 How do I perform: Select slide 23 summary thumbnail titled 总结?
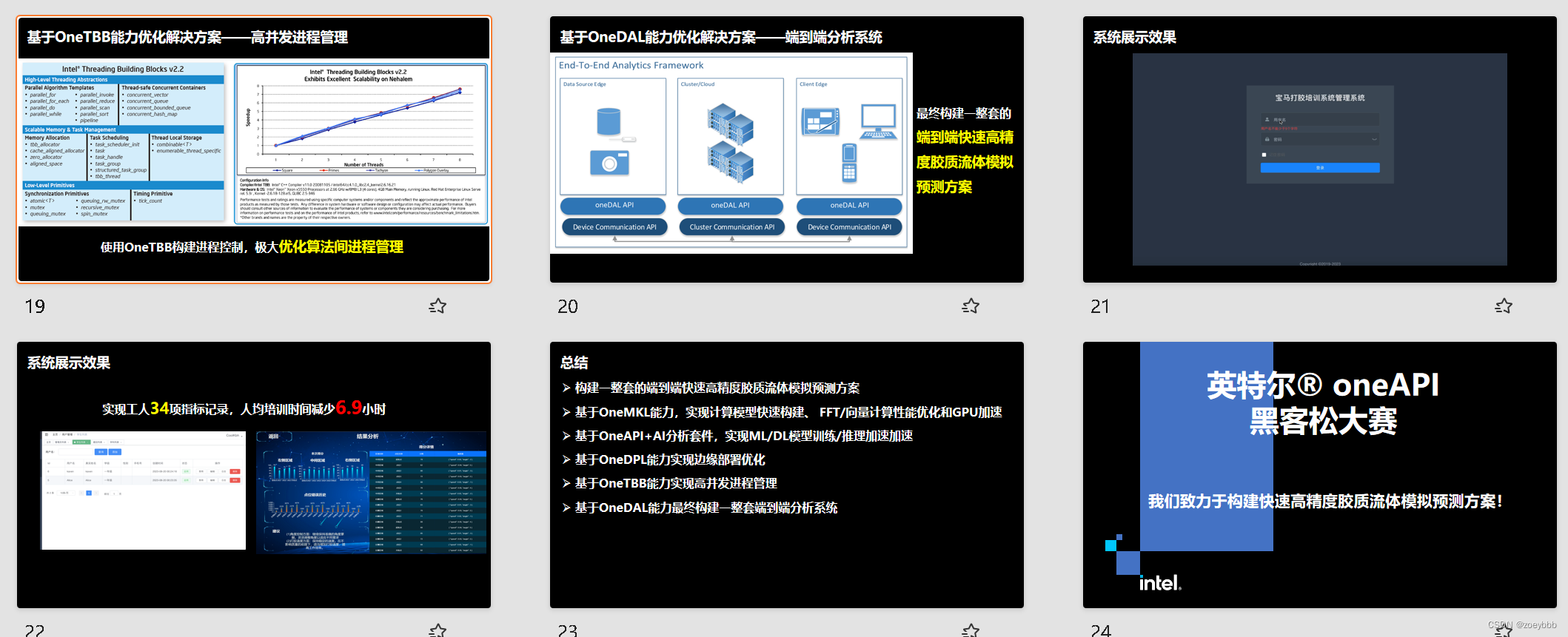(787, 475)
